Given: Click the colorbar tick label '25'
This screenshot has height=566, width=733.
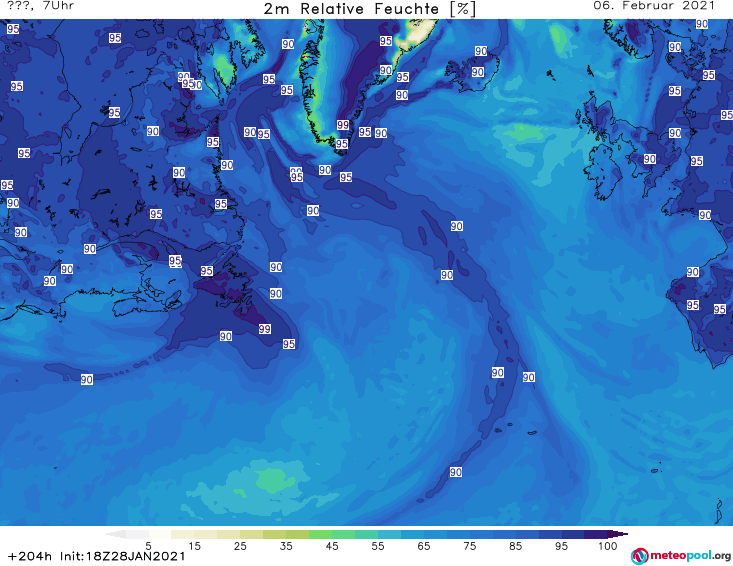Looking at the screenshot, I should coord(240,546).
